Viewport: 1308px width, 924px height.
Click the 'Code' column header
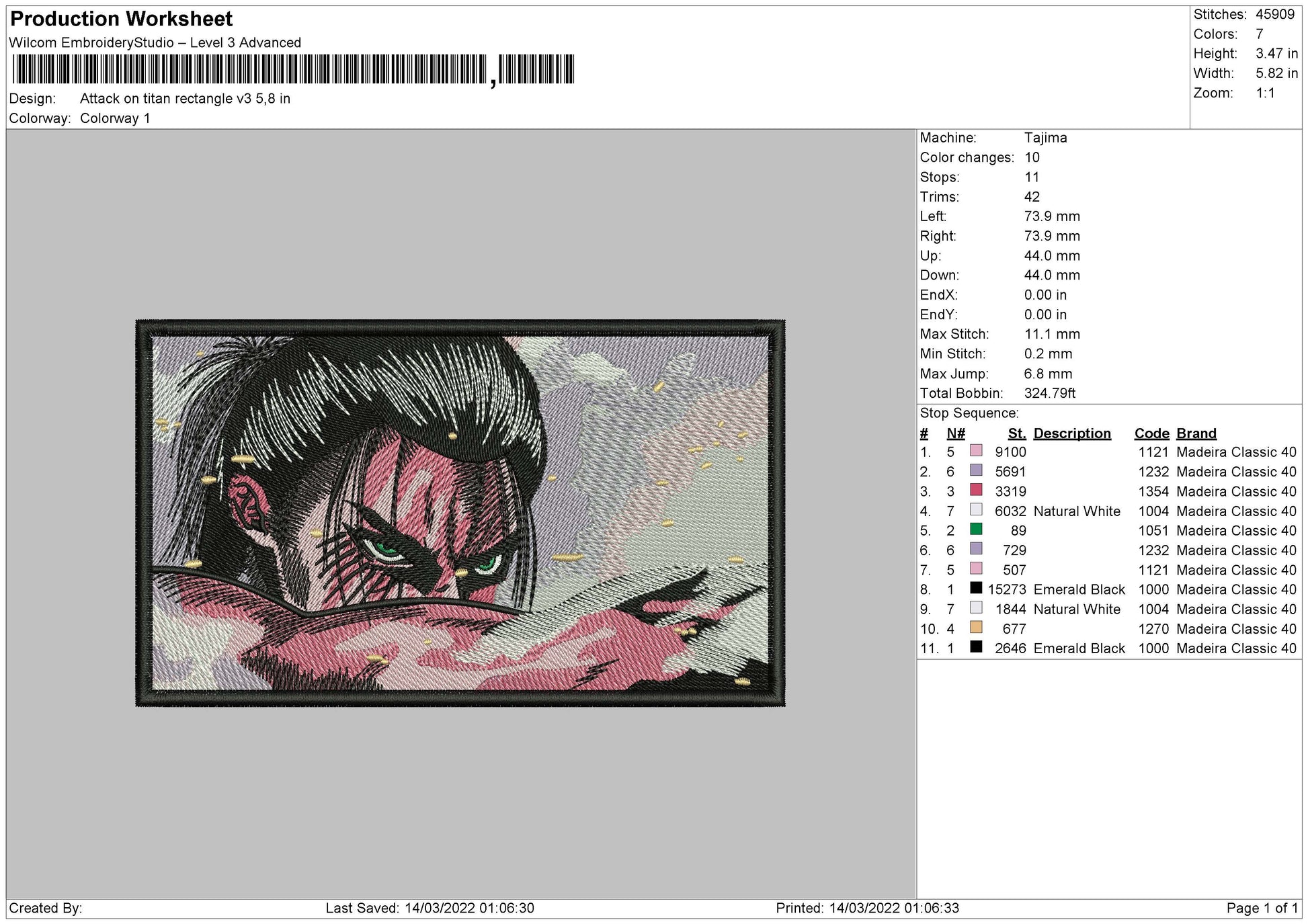1152,433
